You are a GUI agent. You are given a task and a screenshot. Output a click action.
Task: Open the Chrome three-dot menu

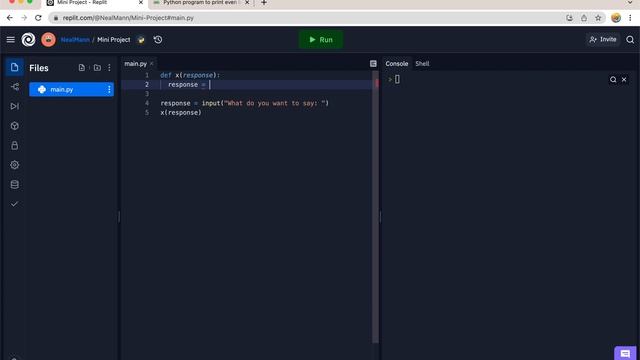tap(630, 18)
